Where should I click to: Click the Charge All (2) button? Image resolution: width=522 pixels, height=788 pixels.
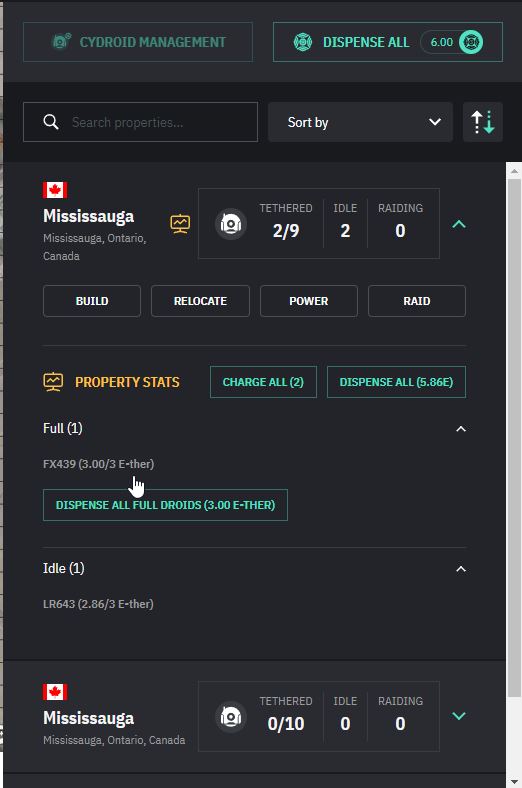click(263, 382)
